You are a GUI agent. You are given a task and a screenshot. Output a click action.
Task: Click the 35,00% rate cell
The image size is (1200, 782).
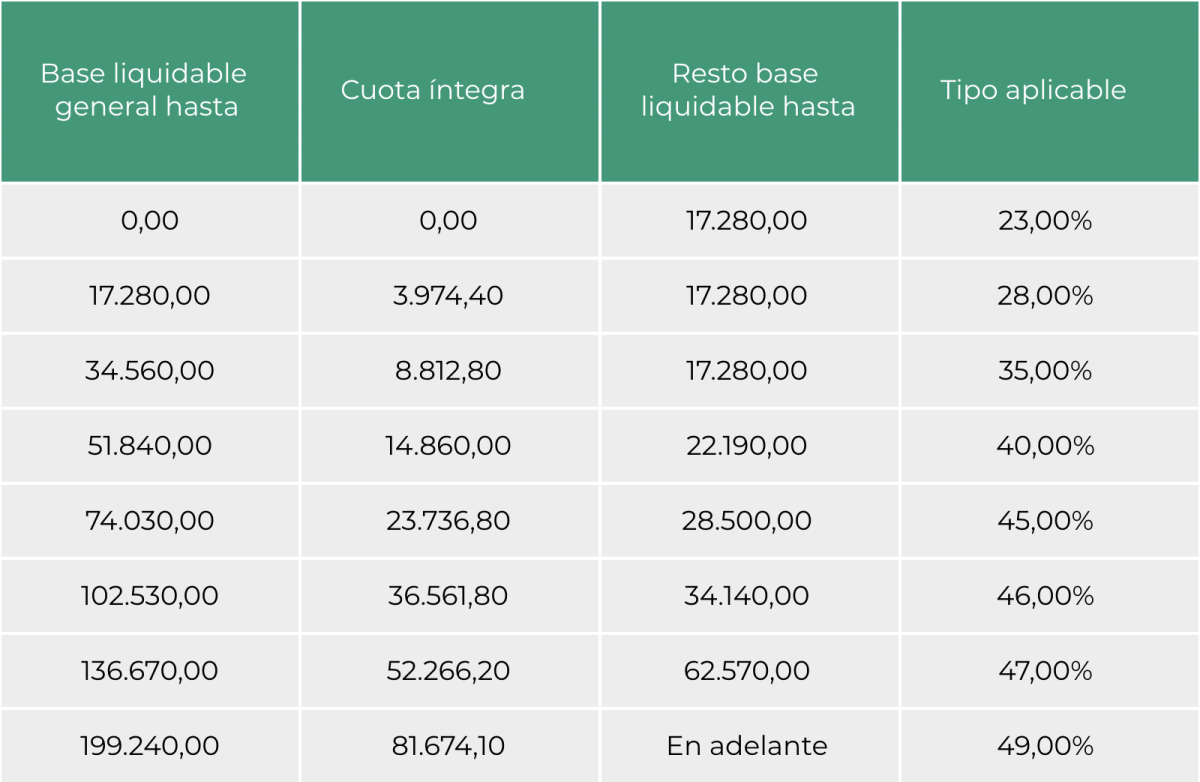pyautogui.click(x=1049, y=371)
